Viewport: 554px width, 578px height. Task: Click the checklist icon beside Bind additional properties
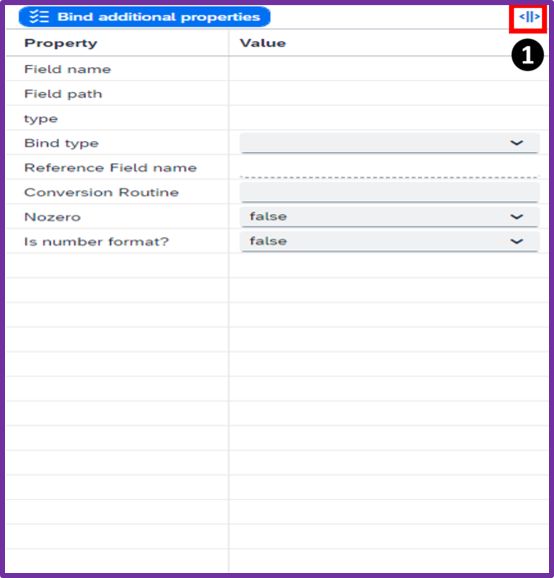(39, 17)
